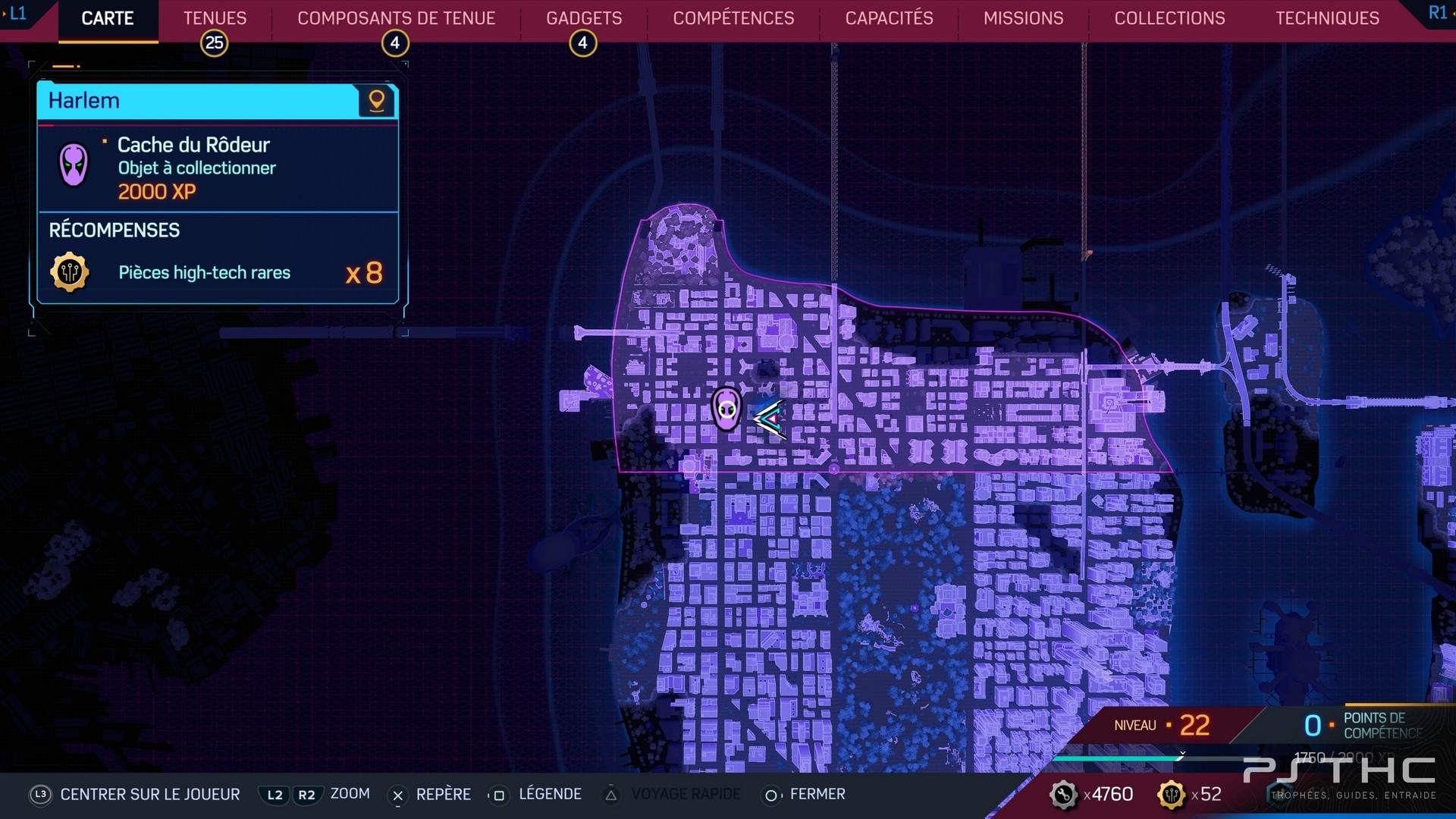The height and width of the screenshot is (819, 1456).
Task: Open the Collections tab
Action: 1169,18
